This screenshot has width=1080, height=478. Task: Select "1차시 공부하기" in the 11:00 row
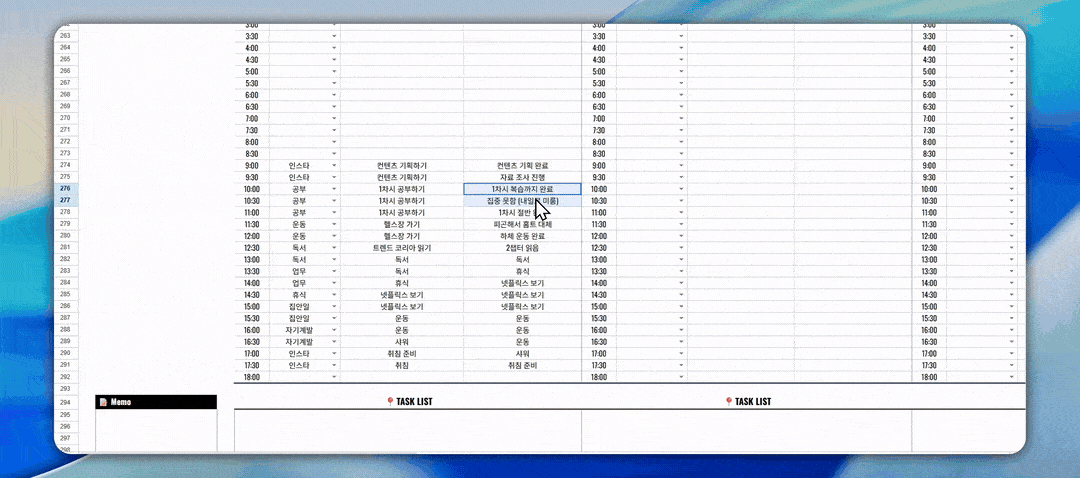tap(402, 213)
